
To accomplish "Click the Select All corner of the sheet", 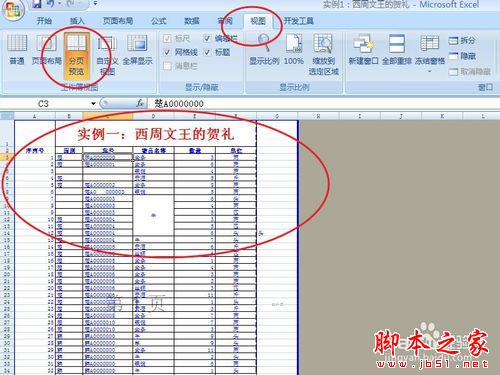I will (7, 116).
